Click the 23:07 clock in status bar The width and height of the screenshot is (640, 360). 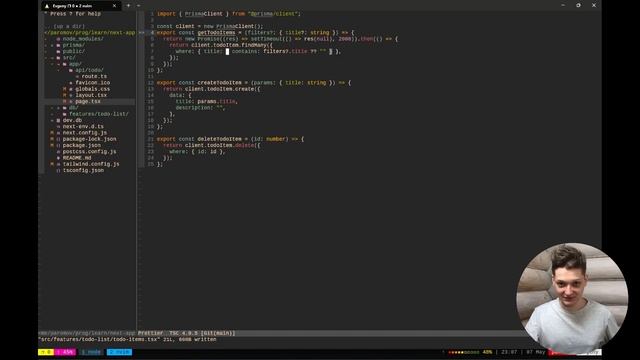click(509, 352)
